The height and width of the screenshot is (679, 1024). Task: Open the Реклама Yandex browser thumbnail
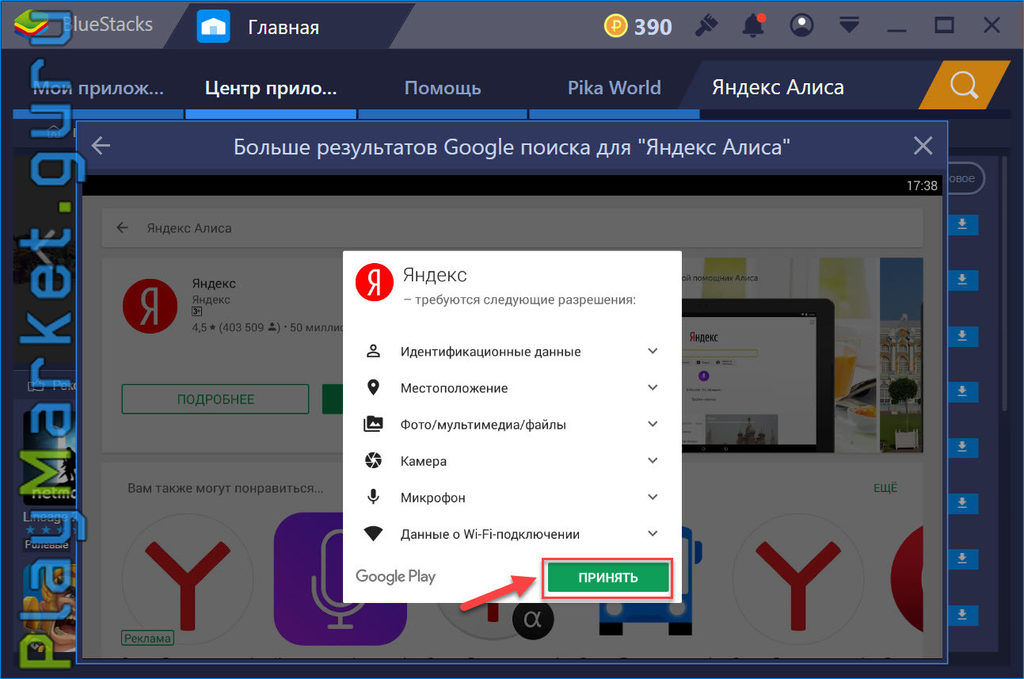187,580
